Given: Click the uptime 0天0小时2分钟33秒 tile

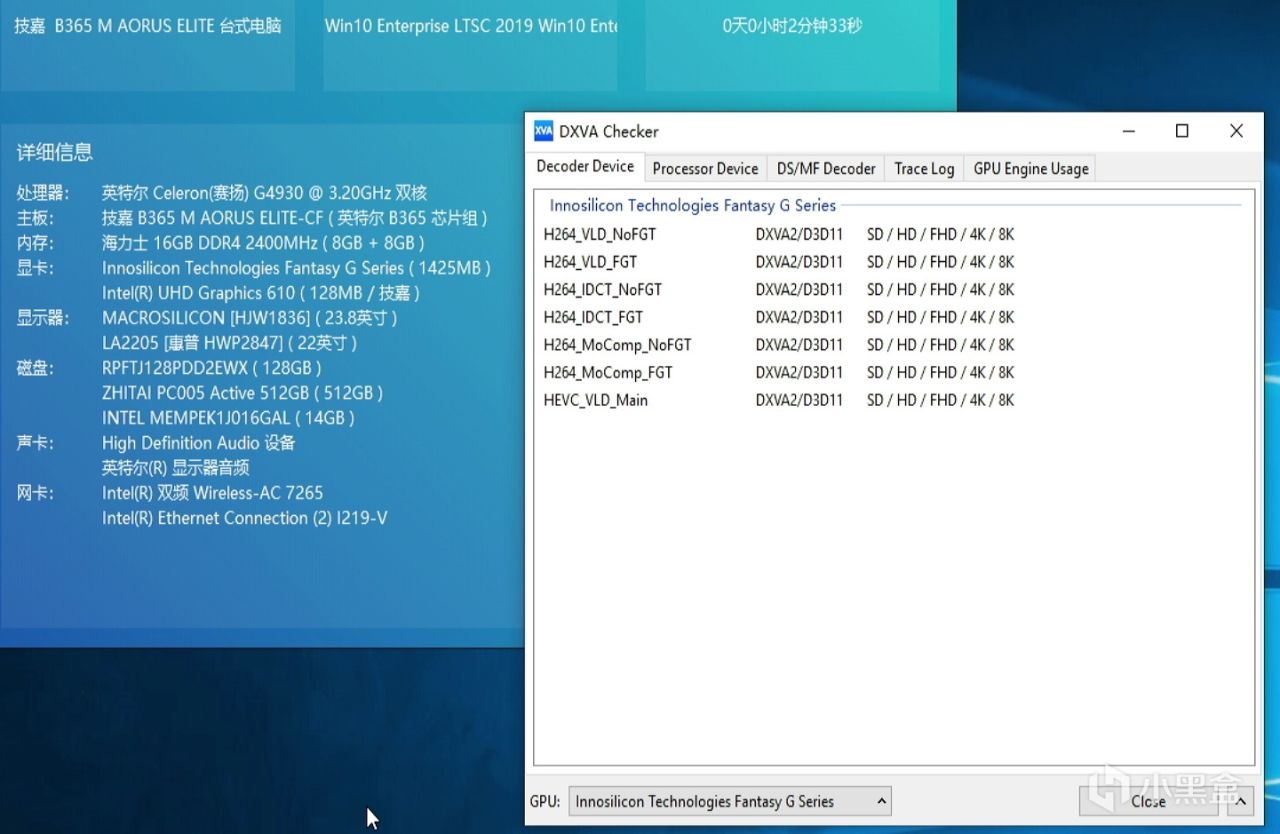Looking at the screenshot, I should pos(792,45).
